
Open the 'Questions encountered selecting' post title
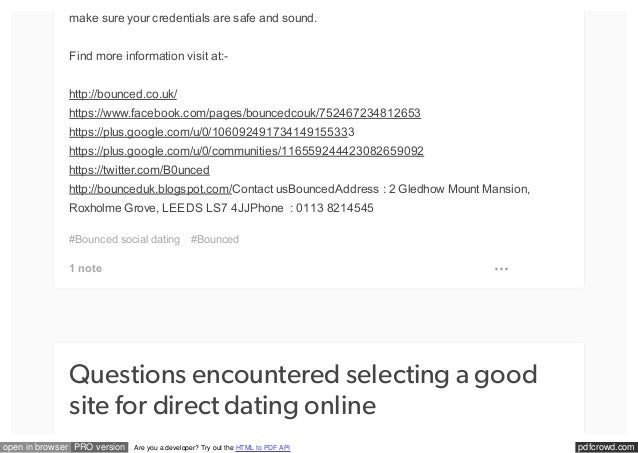(x=303, y=390)
